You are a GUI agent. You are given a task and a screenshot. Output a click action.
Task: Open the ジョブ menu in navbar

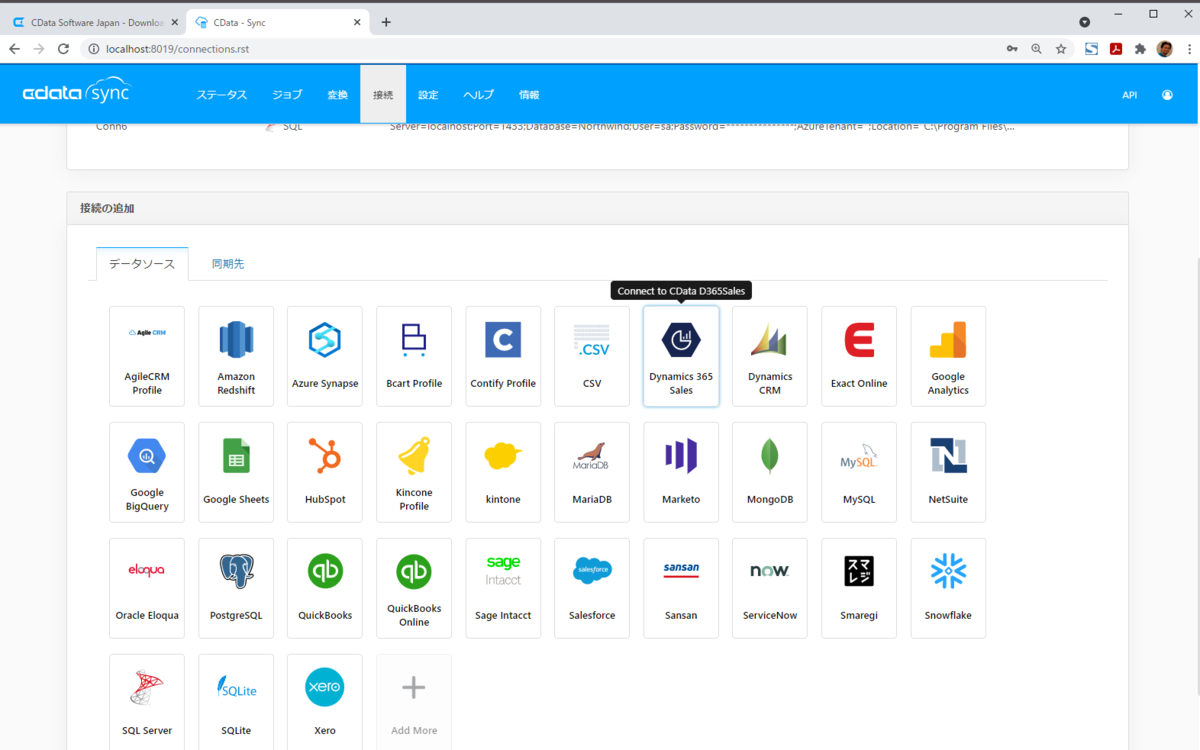(x=287, y=95)
